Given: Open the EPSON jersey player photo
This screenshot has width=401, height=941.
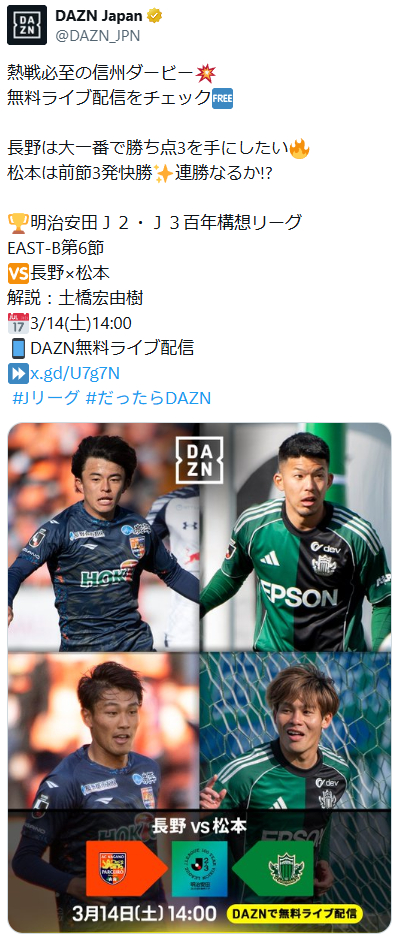Looking at the screenshot, I should [x=295, y=537].
